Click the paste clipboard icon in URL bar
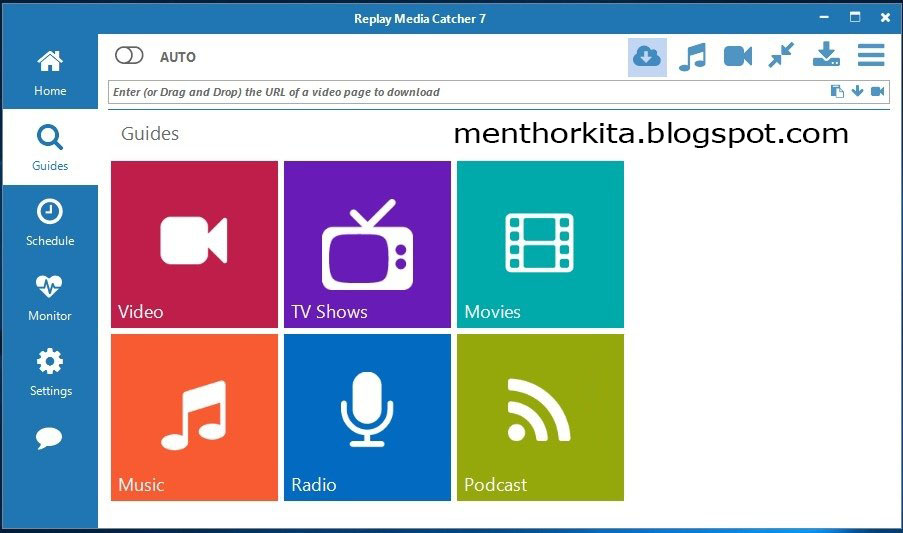Viewport: 903px width, 533px height. 837,92
